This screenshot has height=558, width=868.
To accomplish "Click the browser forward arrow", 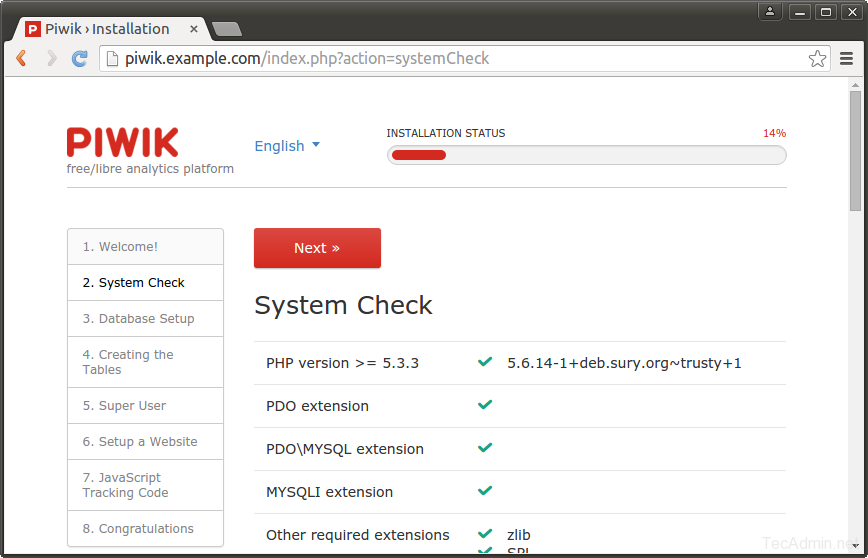I will 51,59.
